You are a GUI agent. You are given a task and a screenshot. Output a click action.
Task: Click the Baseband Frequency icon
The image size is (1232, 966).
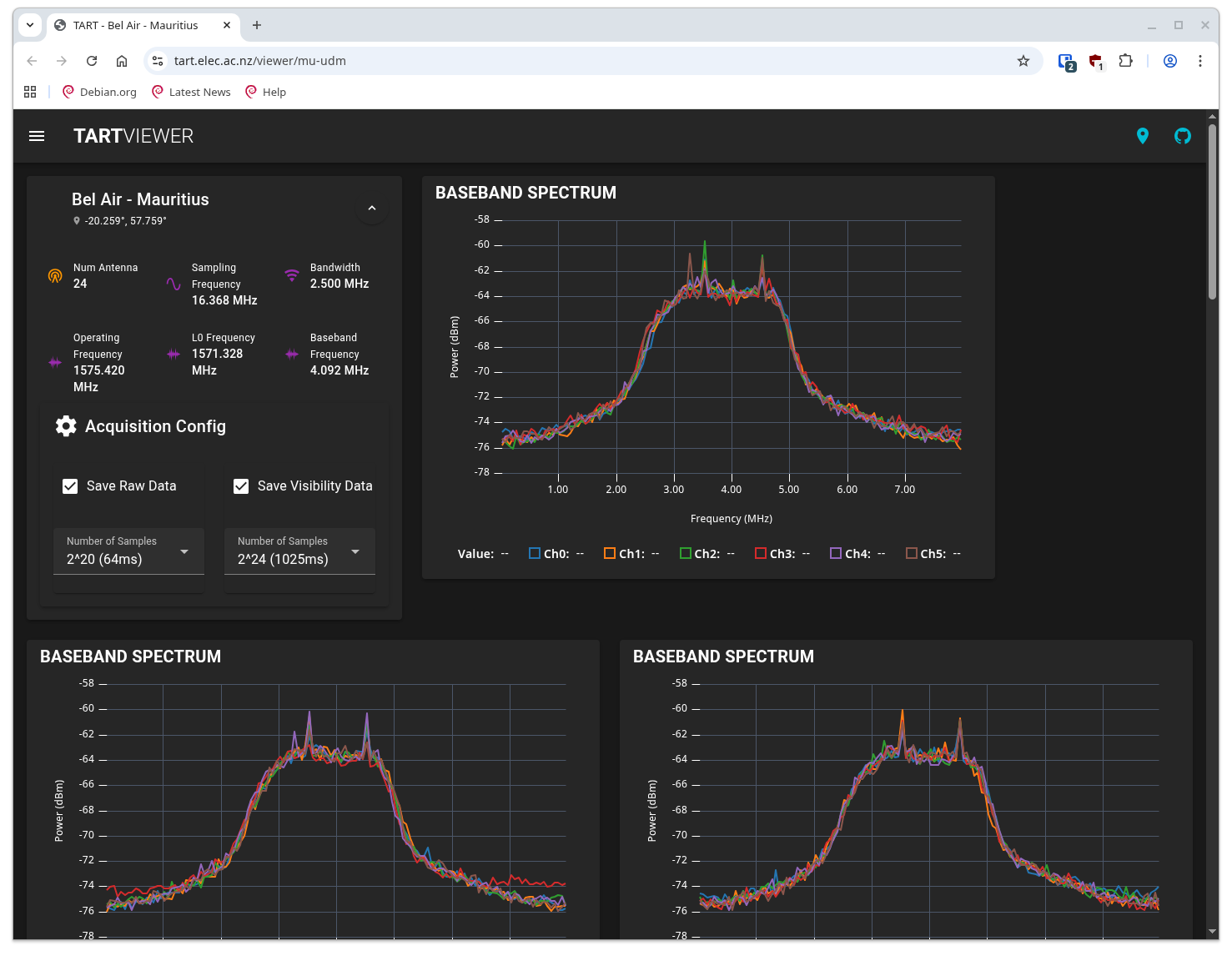pos(290,354)
